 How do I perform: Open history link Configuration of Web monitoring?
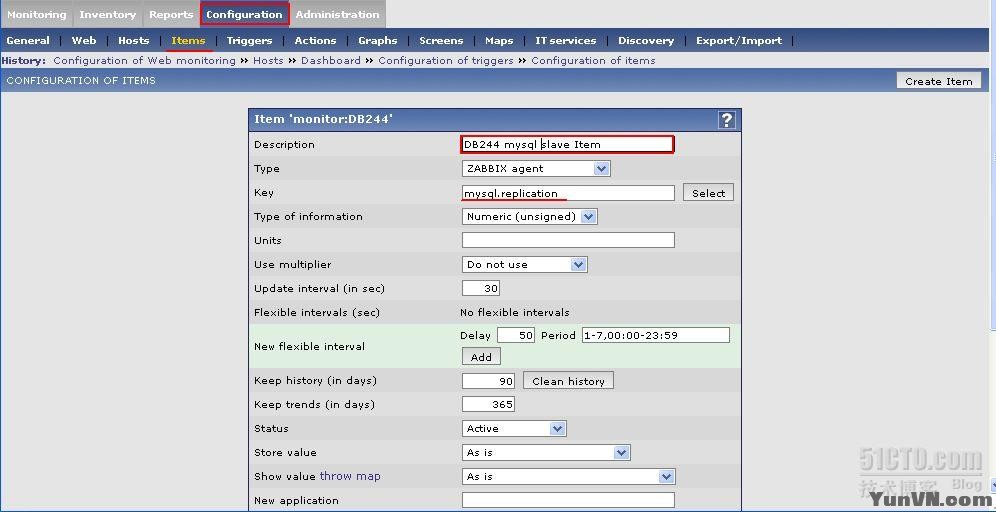(144, 60)
